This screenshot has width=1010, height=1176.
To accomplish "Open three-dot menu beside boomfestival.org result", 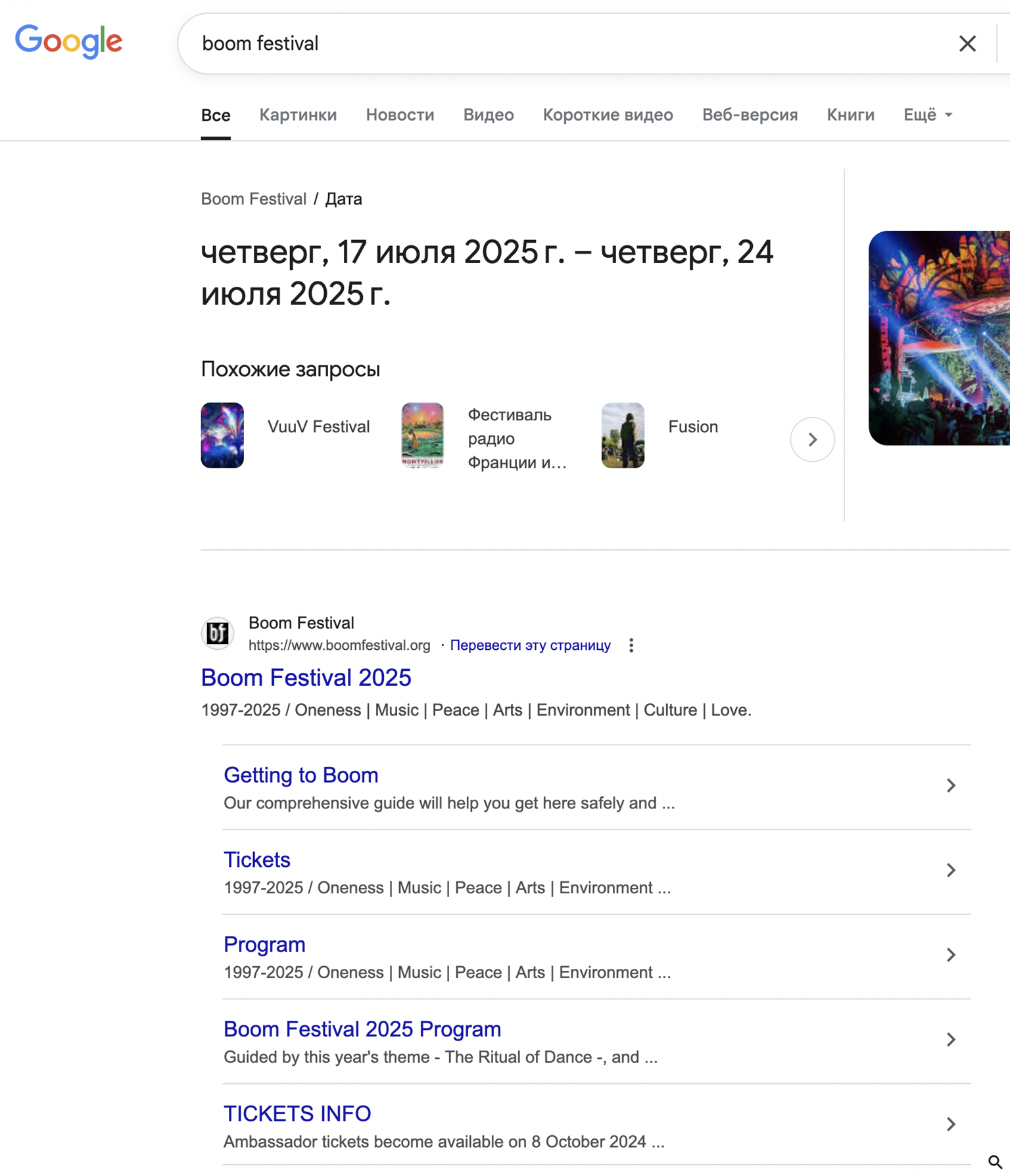I will point(631,645).
